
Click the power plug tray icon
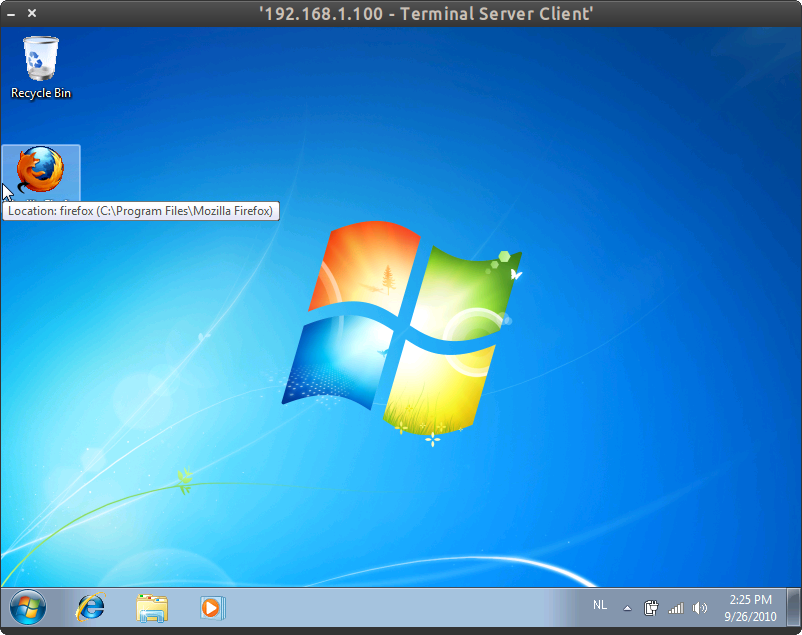651,608
